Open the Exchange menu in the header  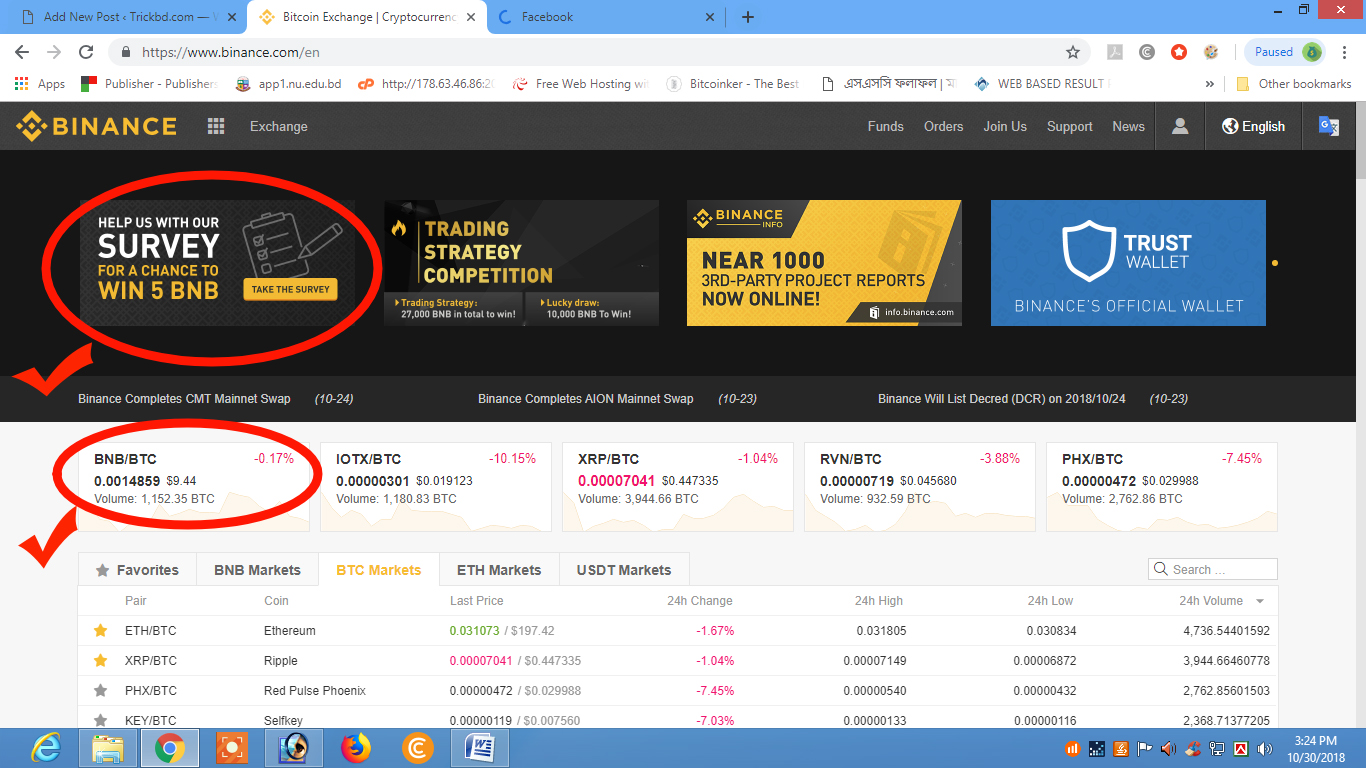coord(279,126)
